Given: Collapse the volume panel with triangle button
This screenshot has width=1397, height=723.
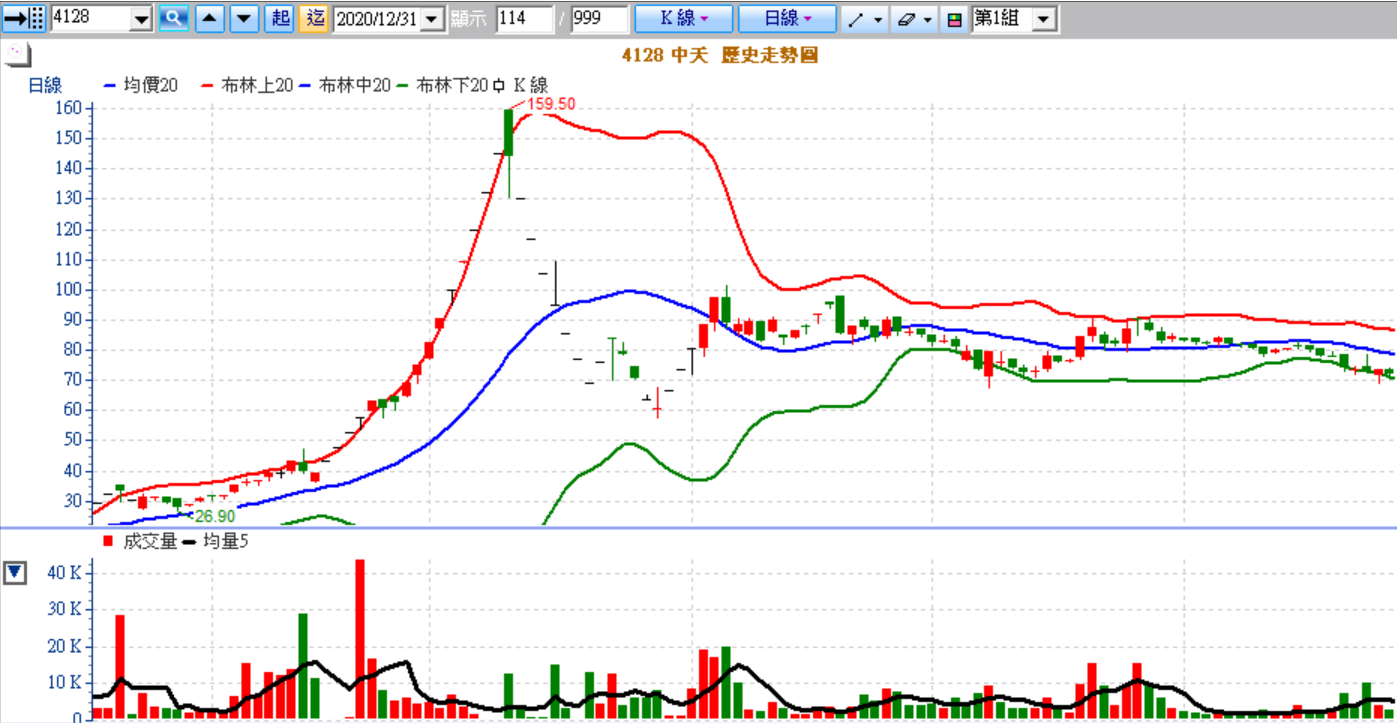Looking at the screenshot, I should click(x=14, y=573).
